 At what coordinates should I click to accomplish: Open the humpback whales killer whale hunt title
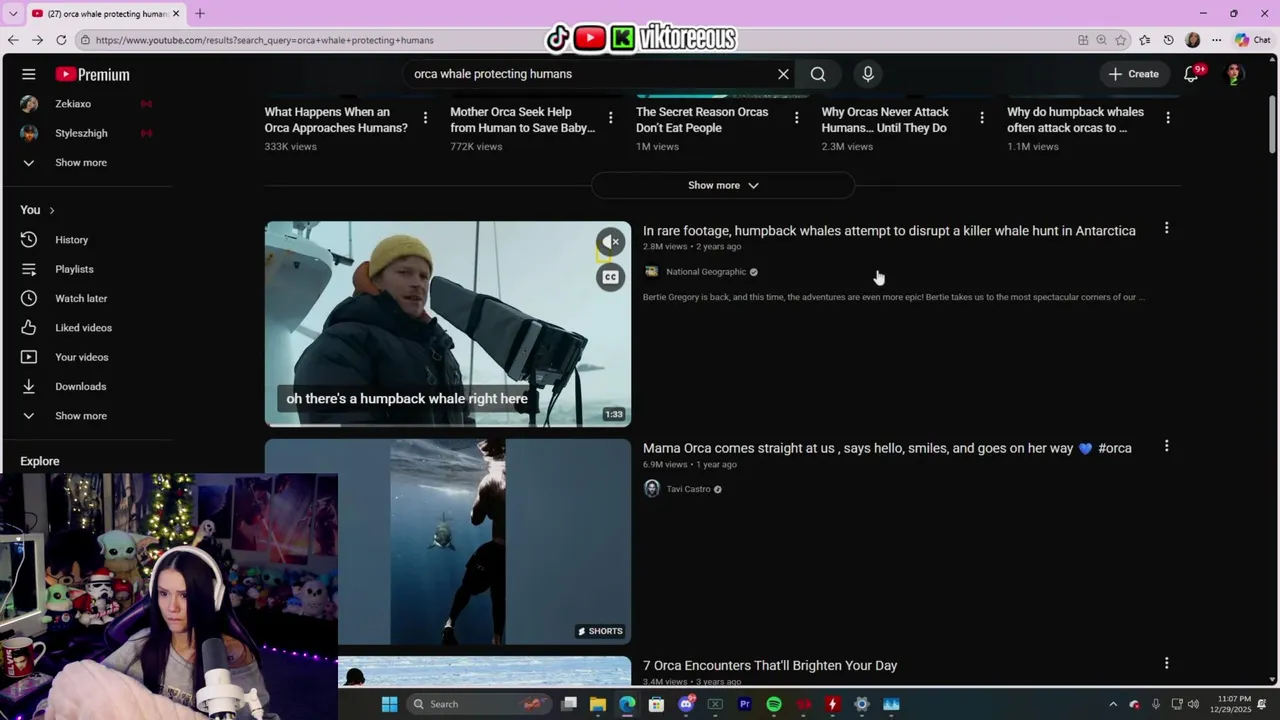[x=889, y=231]
